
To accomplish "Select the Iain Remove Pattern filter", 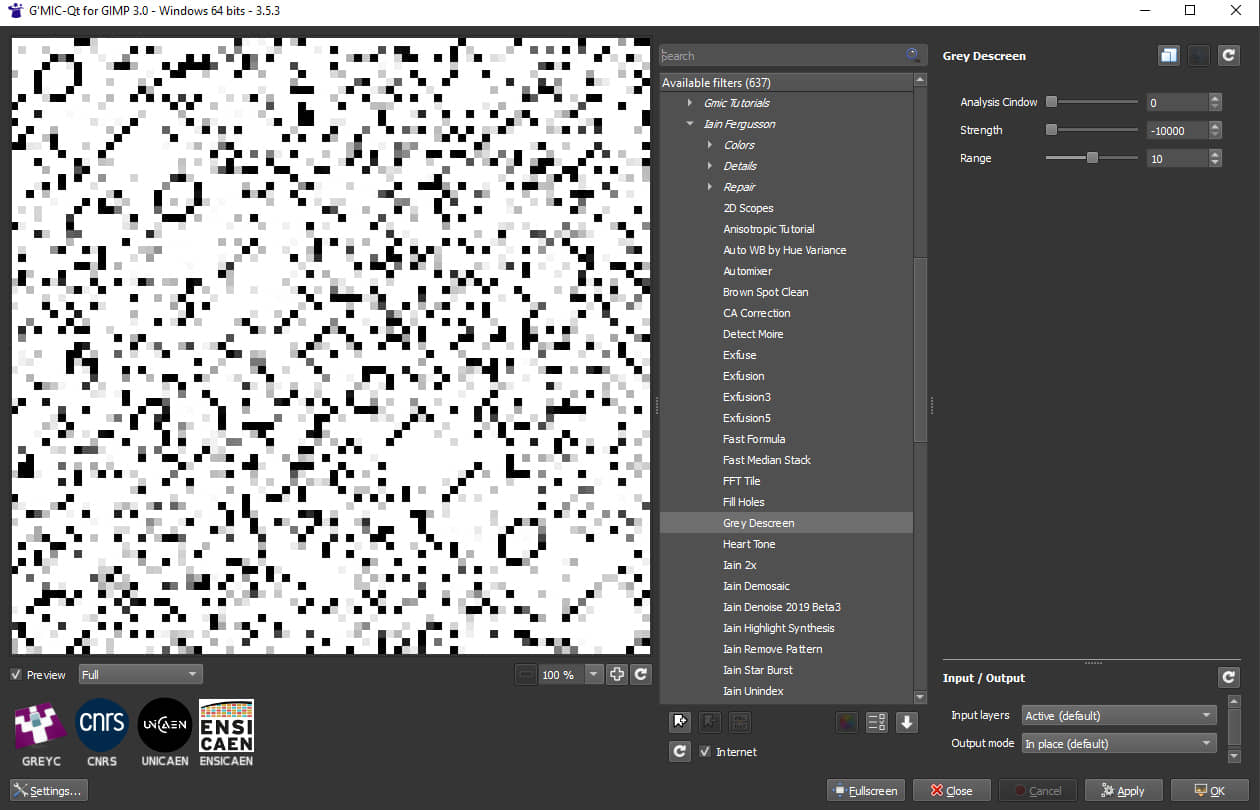I will 773,649.
